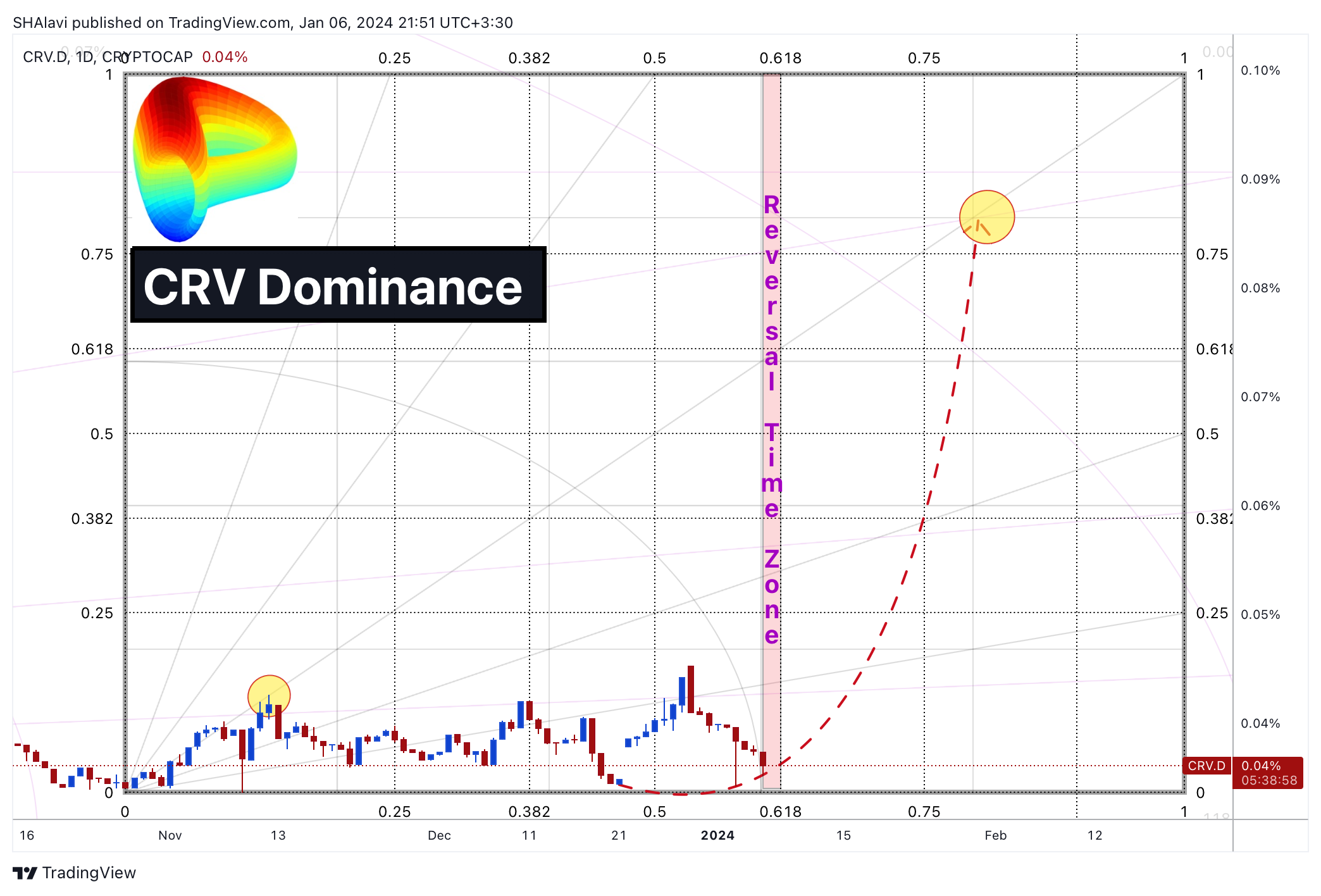Image resolution: width=1321 pixels, height=896 pixels.
Task: Click the 21 date label on time axis
Action: [x=619, y=835]
